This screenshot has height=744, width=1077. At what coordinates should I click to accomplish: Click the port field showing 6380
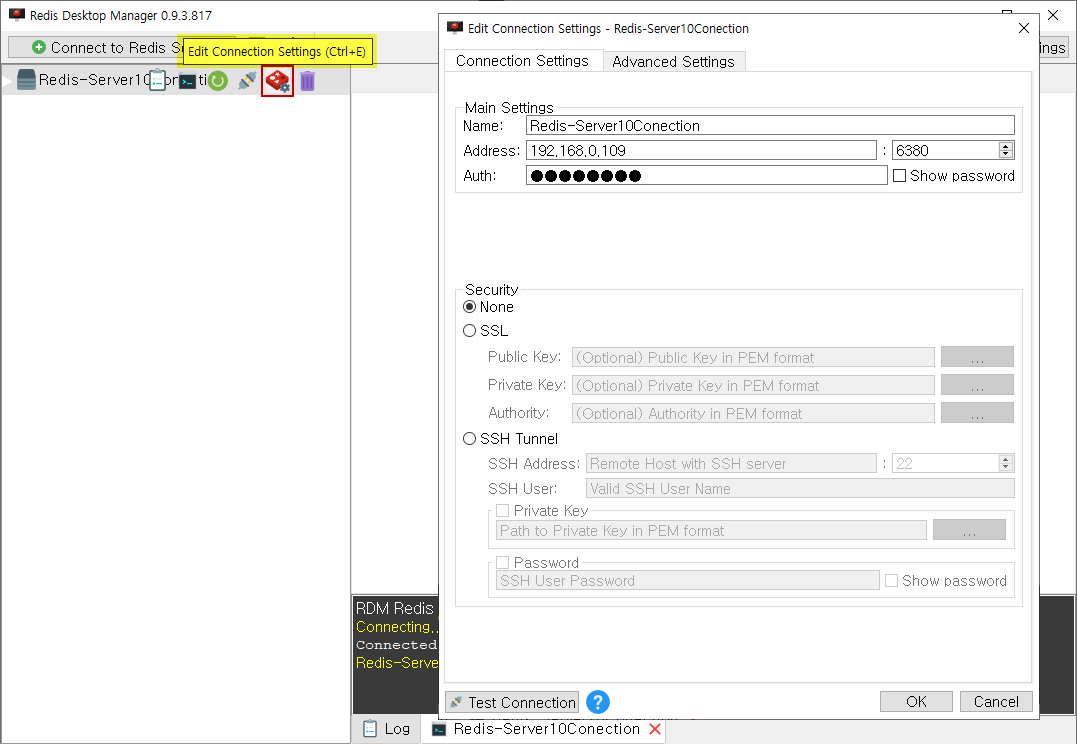tap(945, 150)
